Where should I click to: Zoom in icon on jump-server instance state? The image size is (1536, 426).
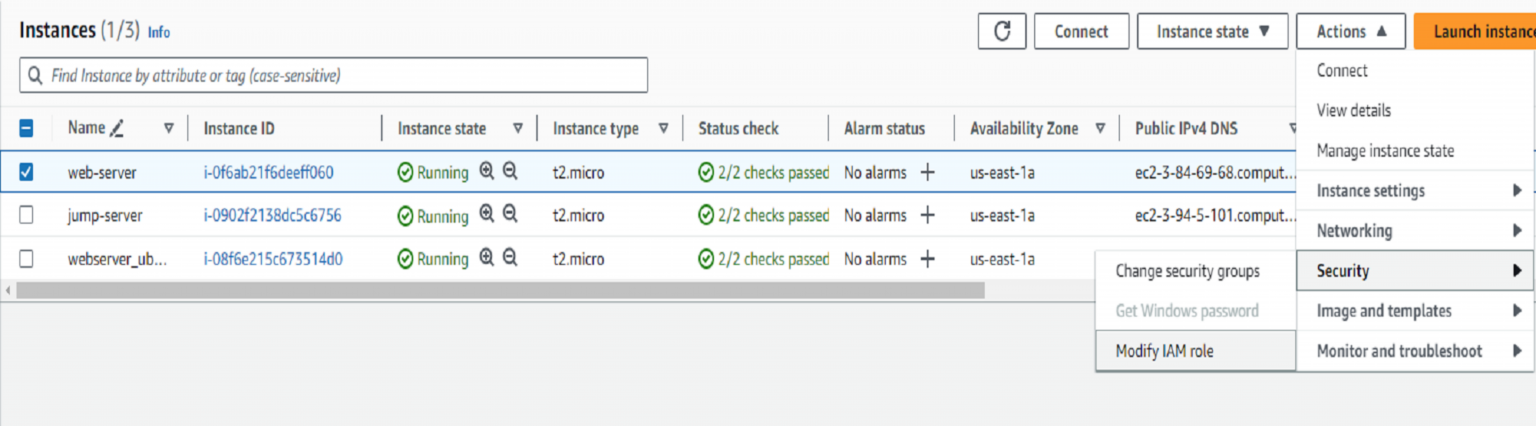tap(487, 215)
